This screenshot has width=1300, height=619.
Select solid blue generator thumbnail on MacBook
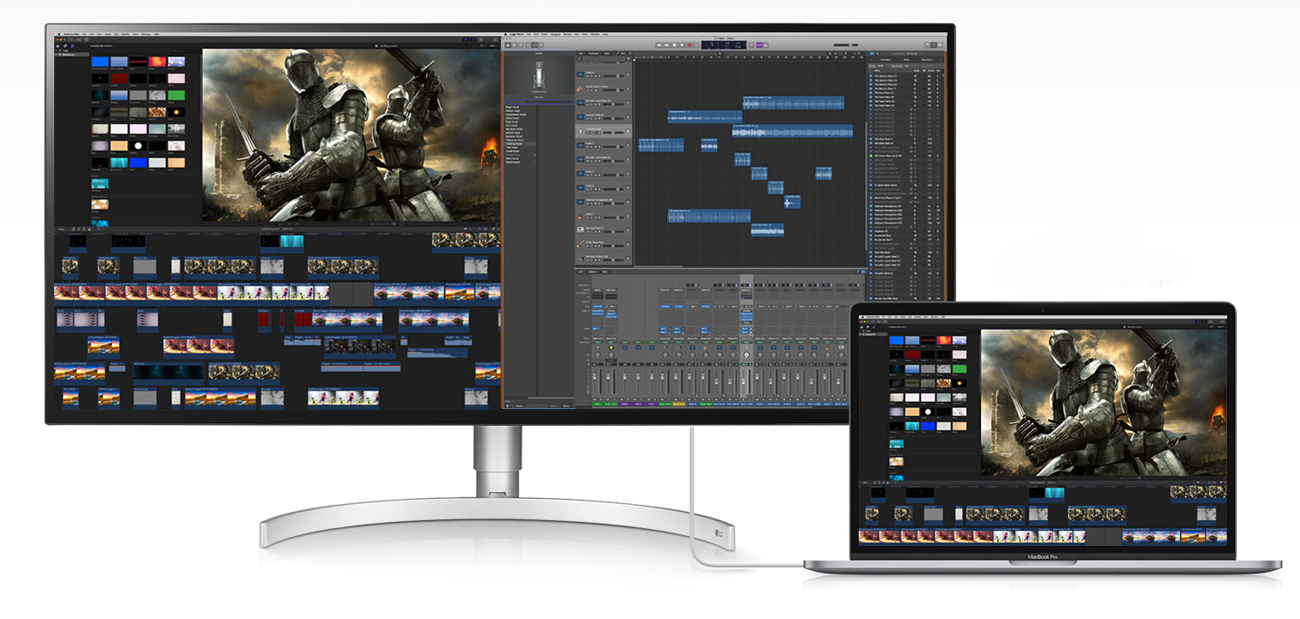click(897, 340)
